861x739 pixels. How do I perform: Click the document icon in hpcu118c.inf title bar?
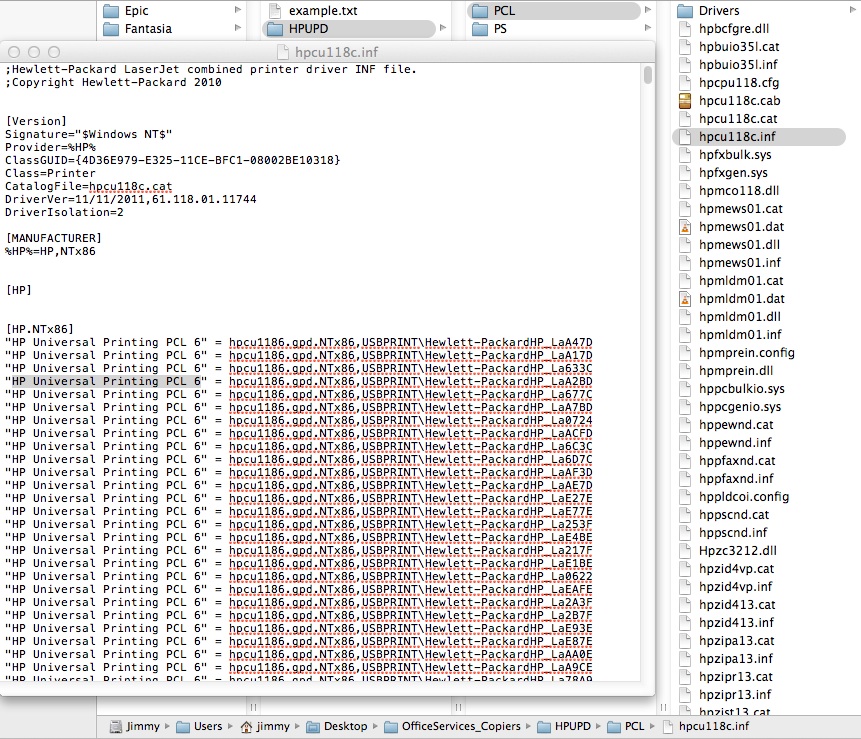tap(283, 52)
